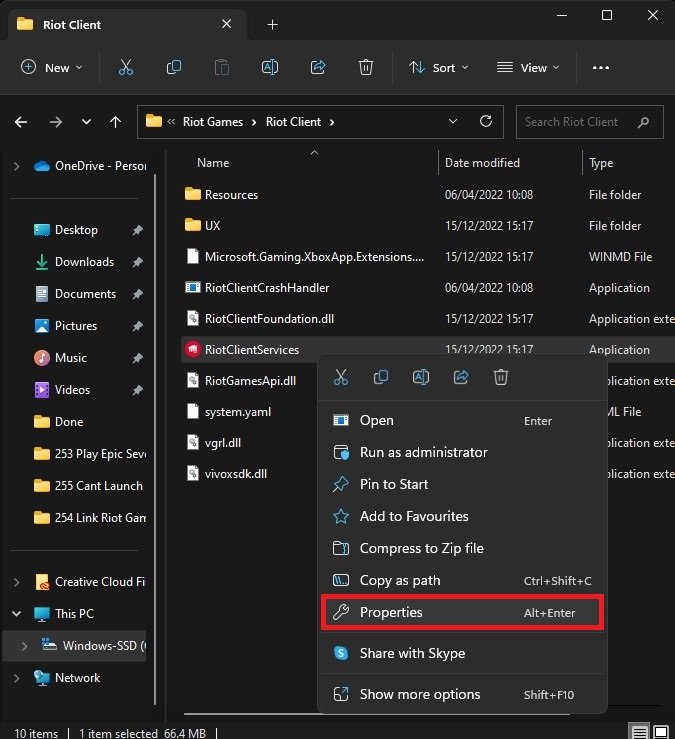Click the Delete trash icon in toolbar
This screenshot has width=675, height=739.
click(x=366, y=67)
